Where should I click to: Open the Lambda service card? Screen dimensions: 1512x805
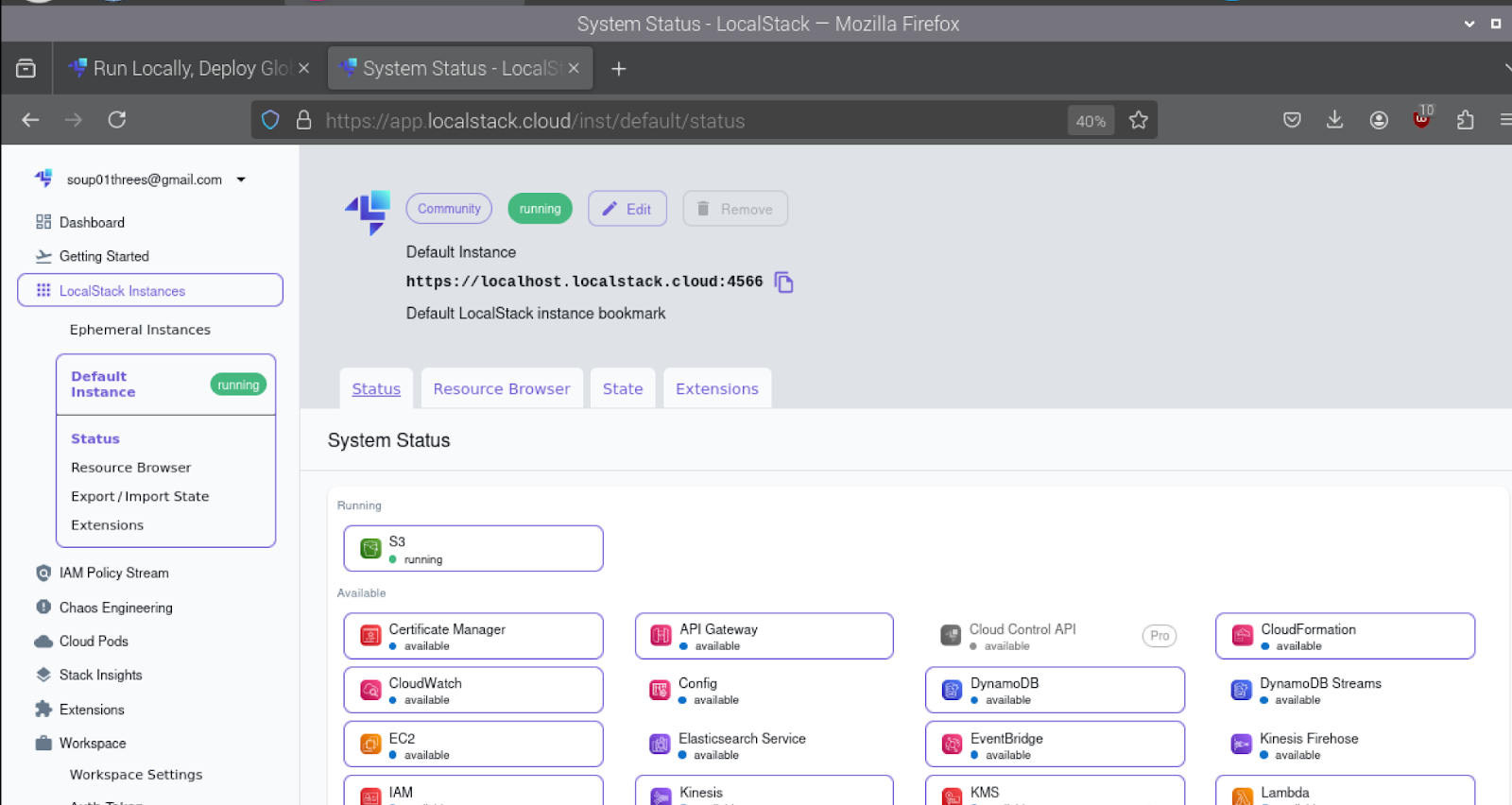coord(1345,791)
